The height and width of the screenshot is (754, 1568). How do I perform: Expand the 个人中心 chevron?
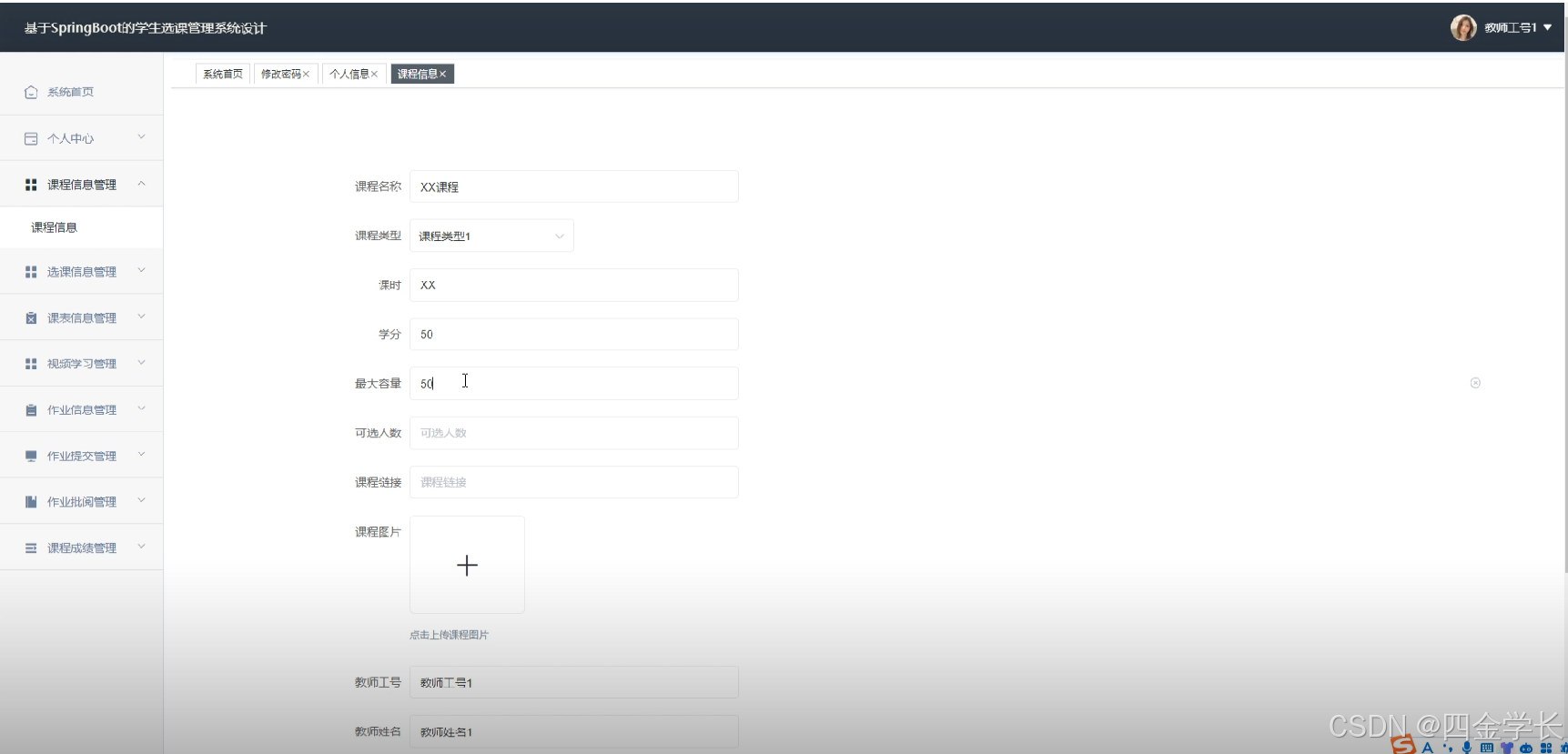click(x=141, y=137)
